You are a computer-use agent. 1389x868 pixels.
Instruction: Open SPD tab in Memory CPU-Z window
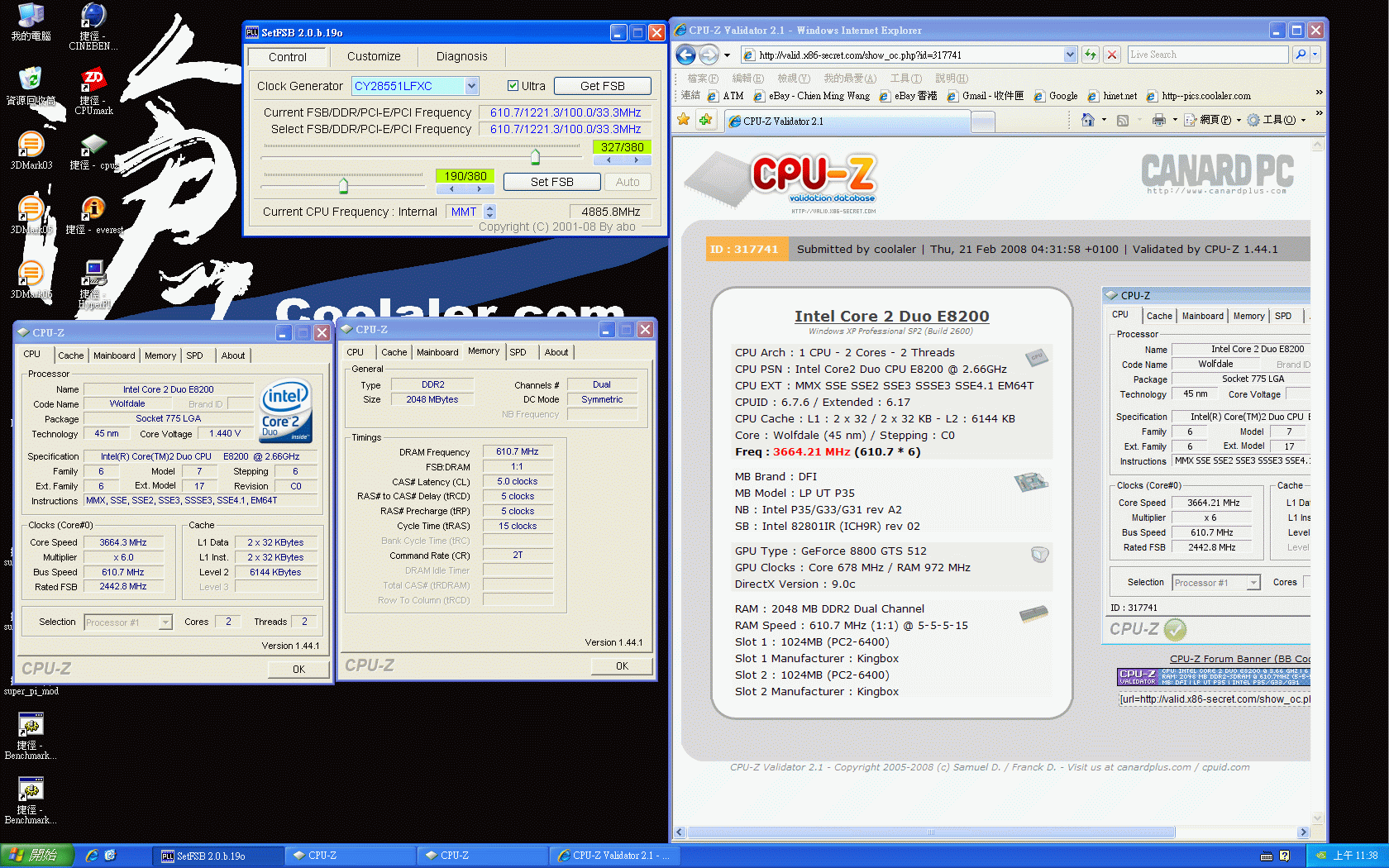point(518,352)
